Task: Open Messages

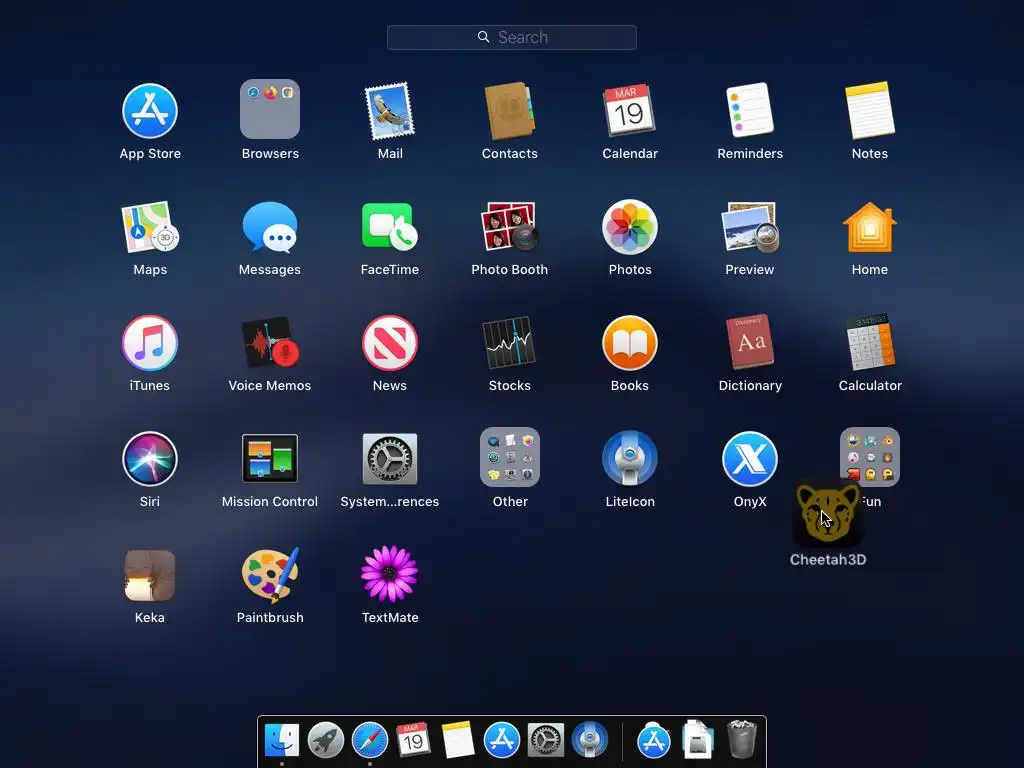Action: coord(270,227)
